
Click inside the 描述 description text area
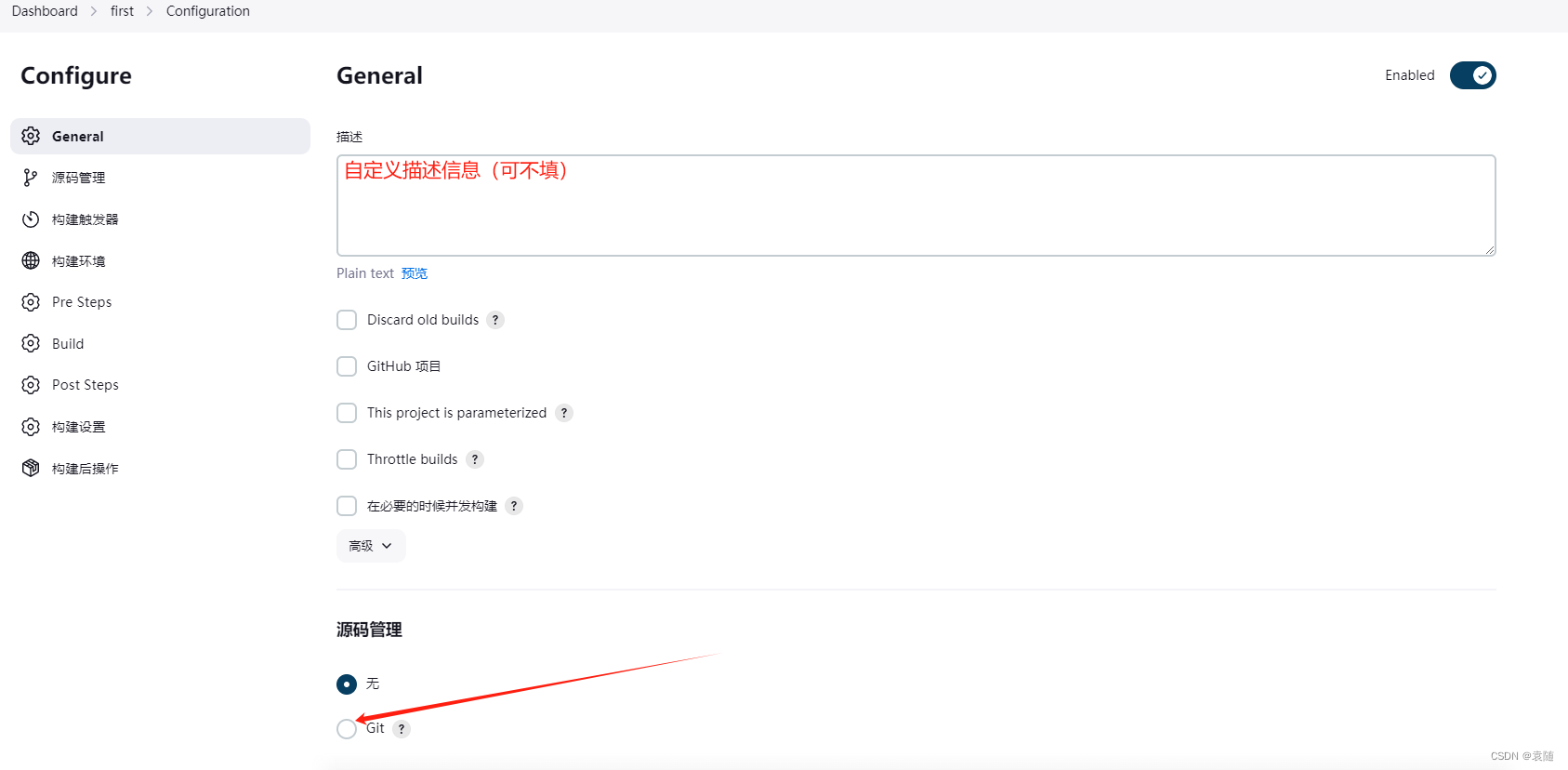(916, 206)
